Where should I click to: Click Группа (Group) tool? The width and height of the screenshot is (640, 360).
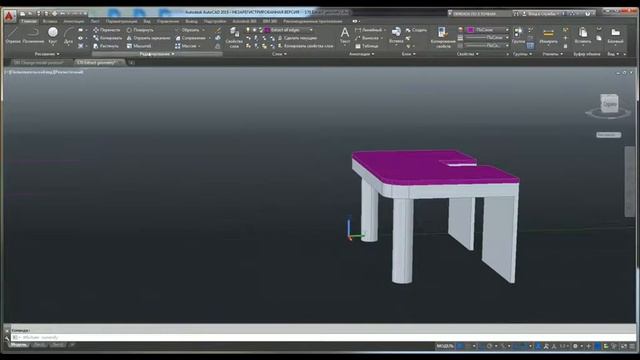tap(518, 35)
